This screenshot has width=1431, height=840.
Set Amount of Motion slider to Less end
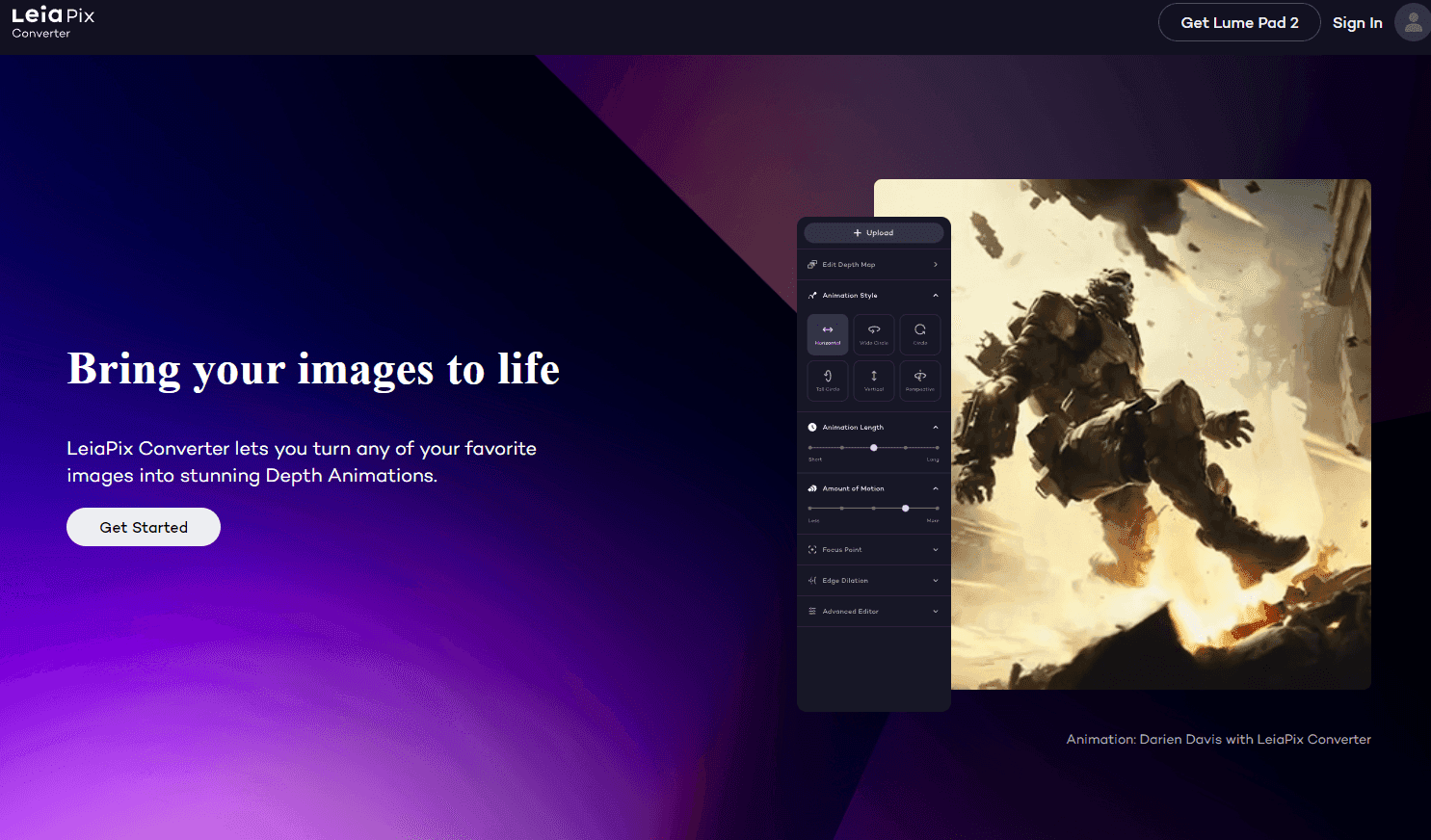[810, 509]
